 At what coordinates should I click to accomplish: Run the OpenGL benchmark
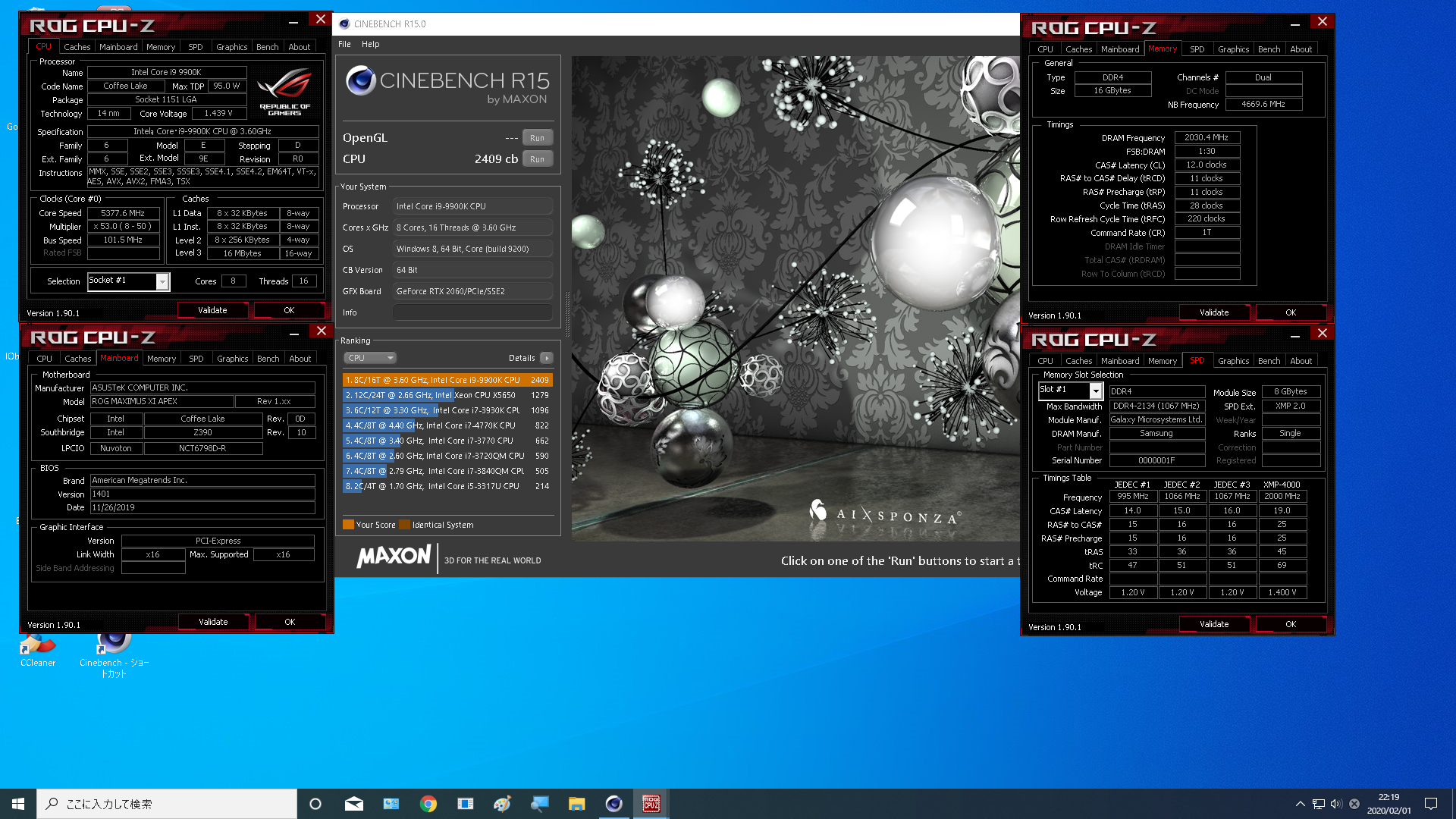point(538,138)
